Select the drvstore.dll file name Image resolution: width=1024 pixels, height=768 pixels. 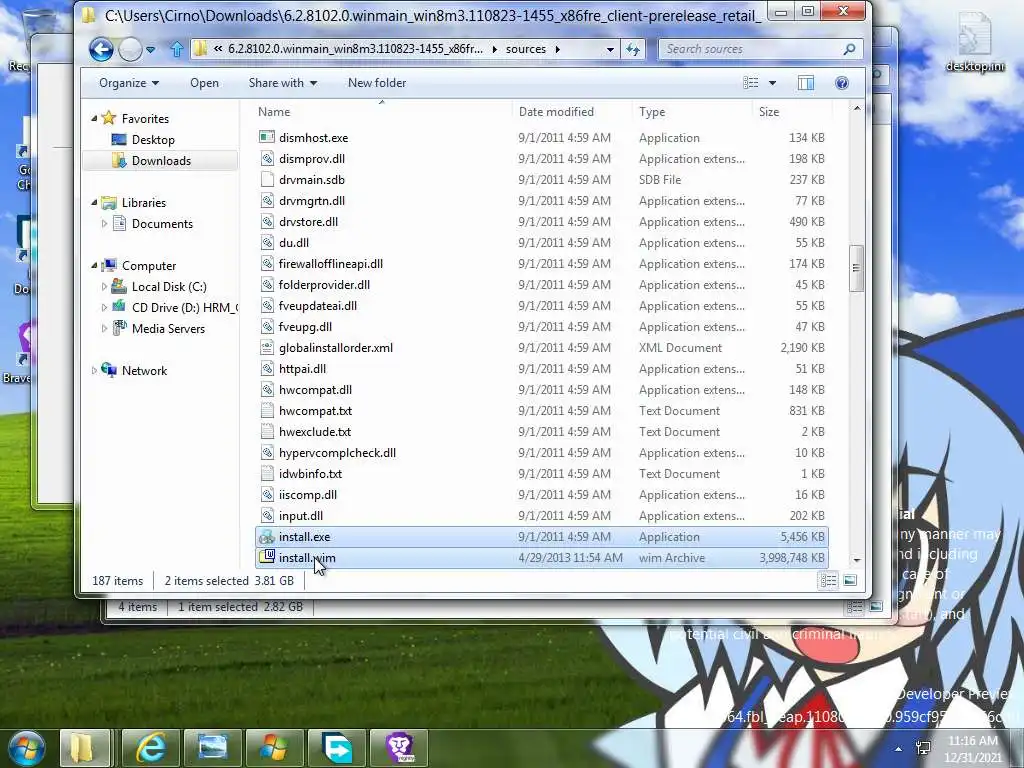308,221
